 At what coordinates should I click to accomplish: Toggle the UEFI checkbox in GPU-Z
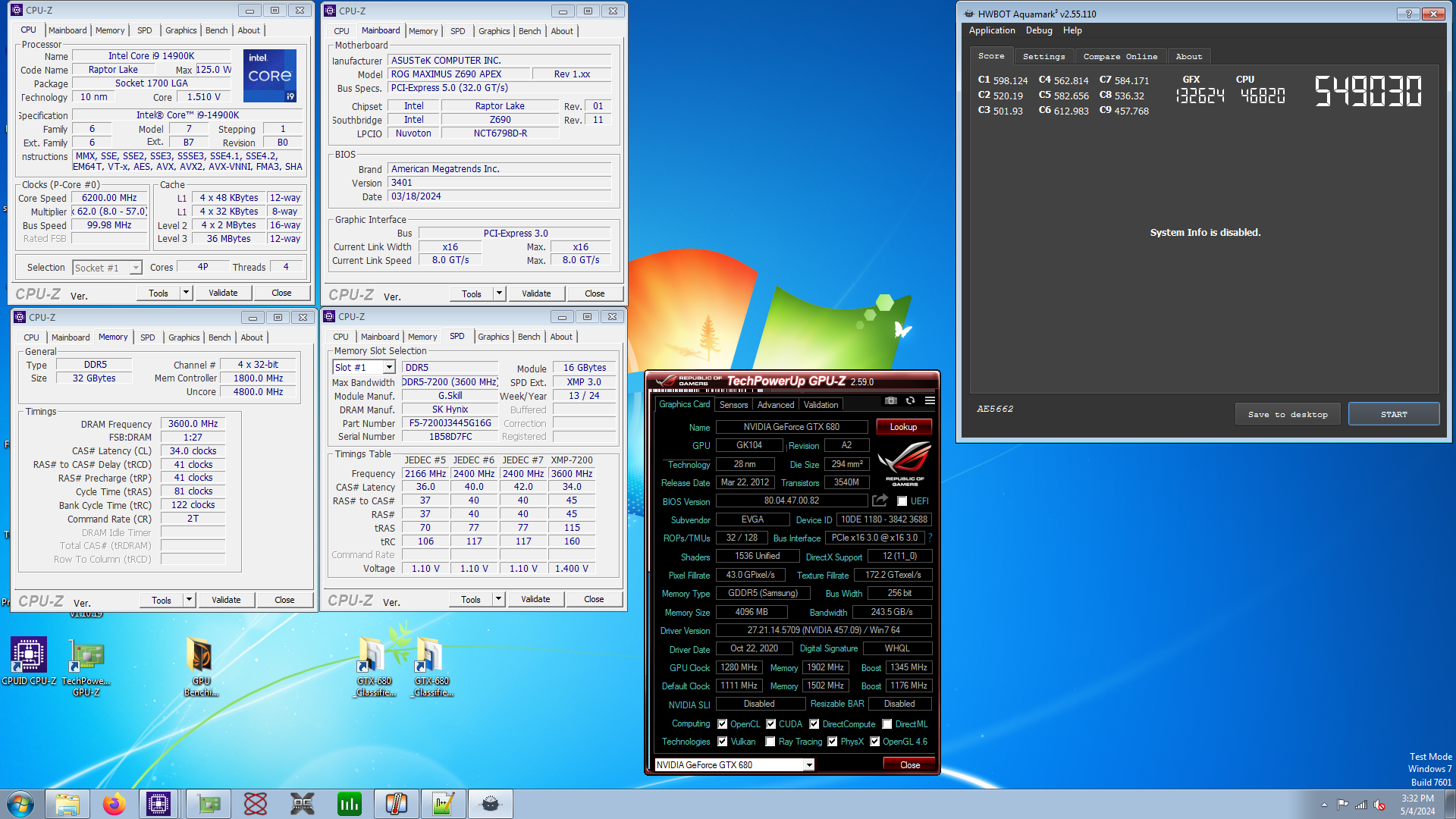pyautogui.click(x=902, y=501)
